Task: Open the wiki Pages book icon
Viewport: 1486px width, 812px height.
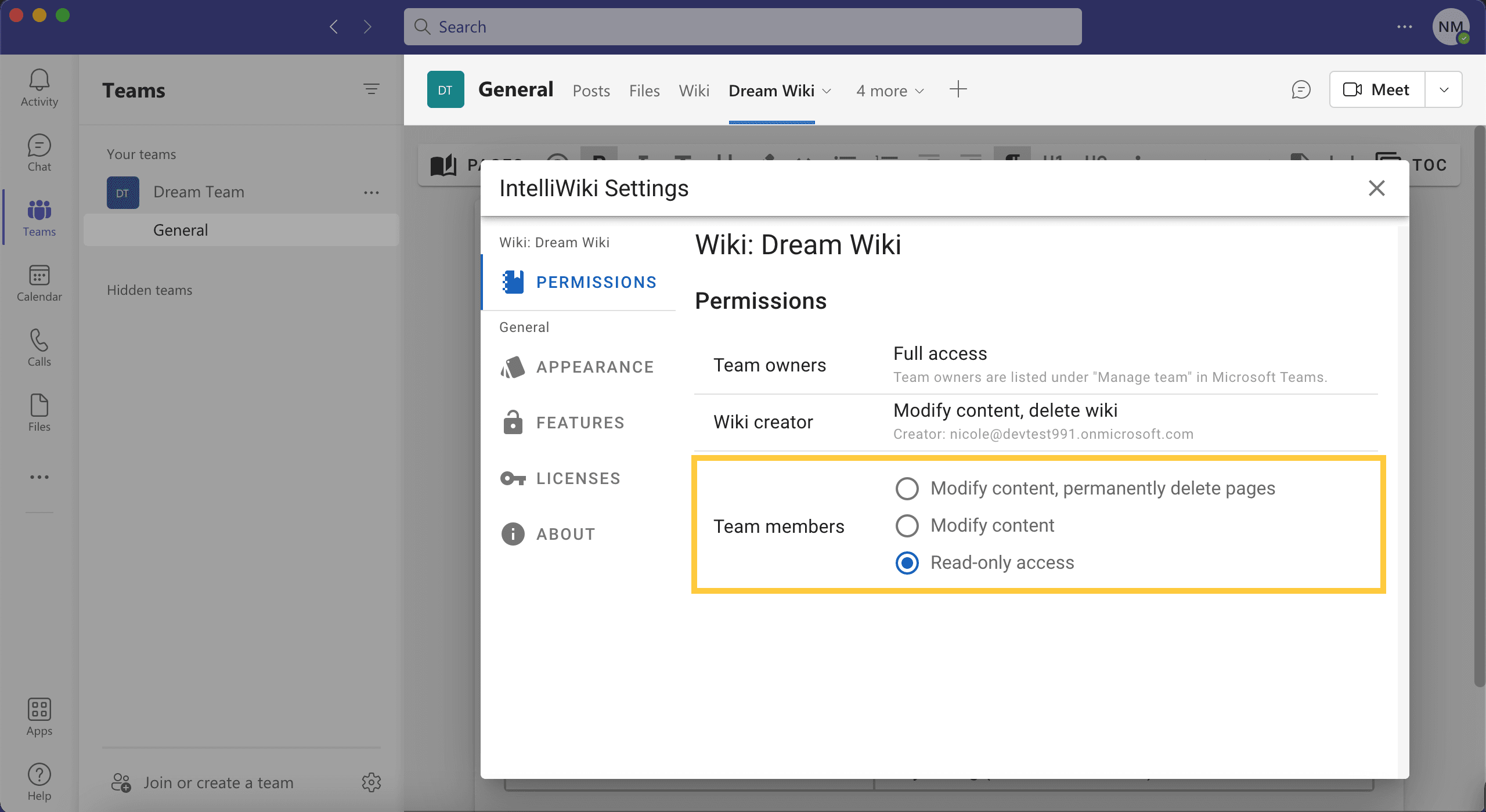Action: coord(443,165)
